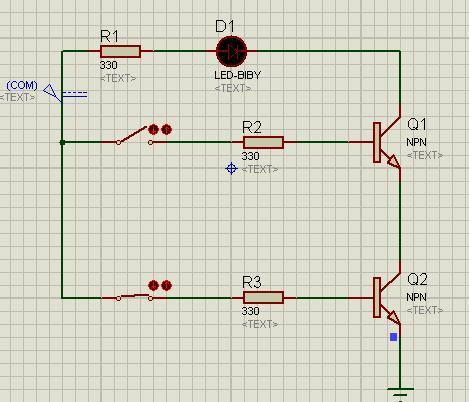This screenshot has width=469, height=402.
Task: Click the R3 reference label
Action: 252,283
